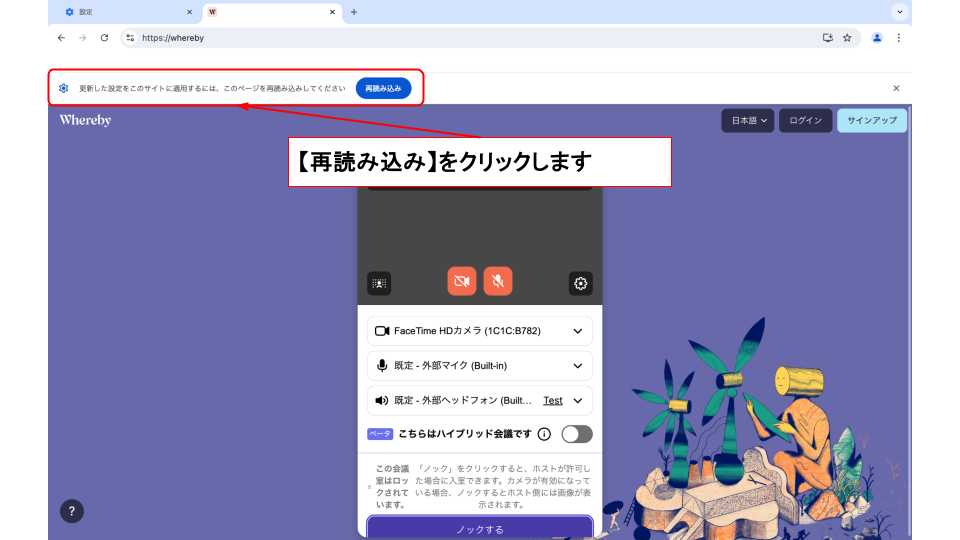Open the 日本語 language dropdown
960x540 pixels.
[748, 121]
